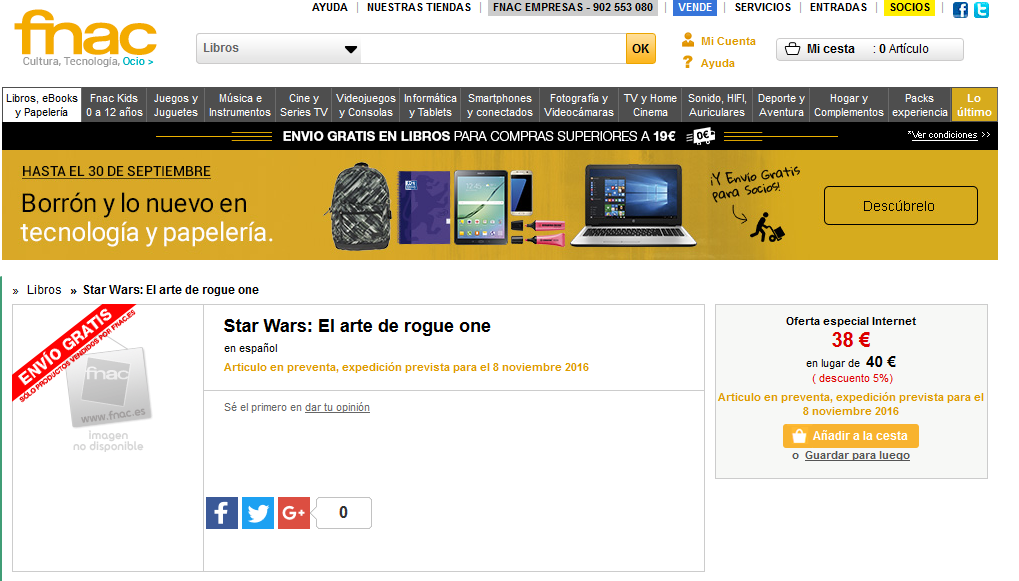Image resolution: width=1019 pixels, height=581 pixels.
Task: Click the Fnac logo
Action: 86,32
